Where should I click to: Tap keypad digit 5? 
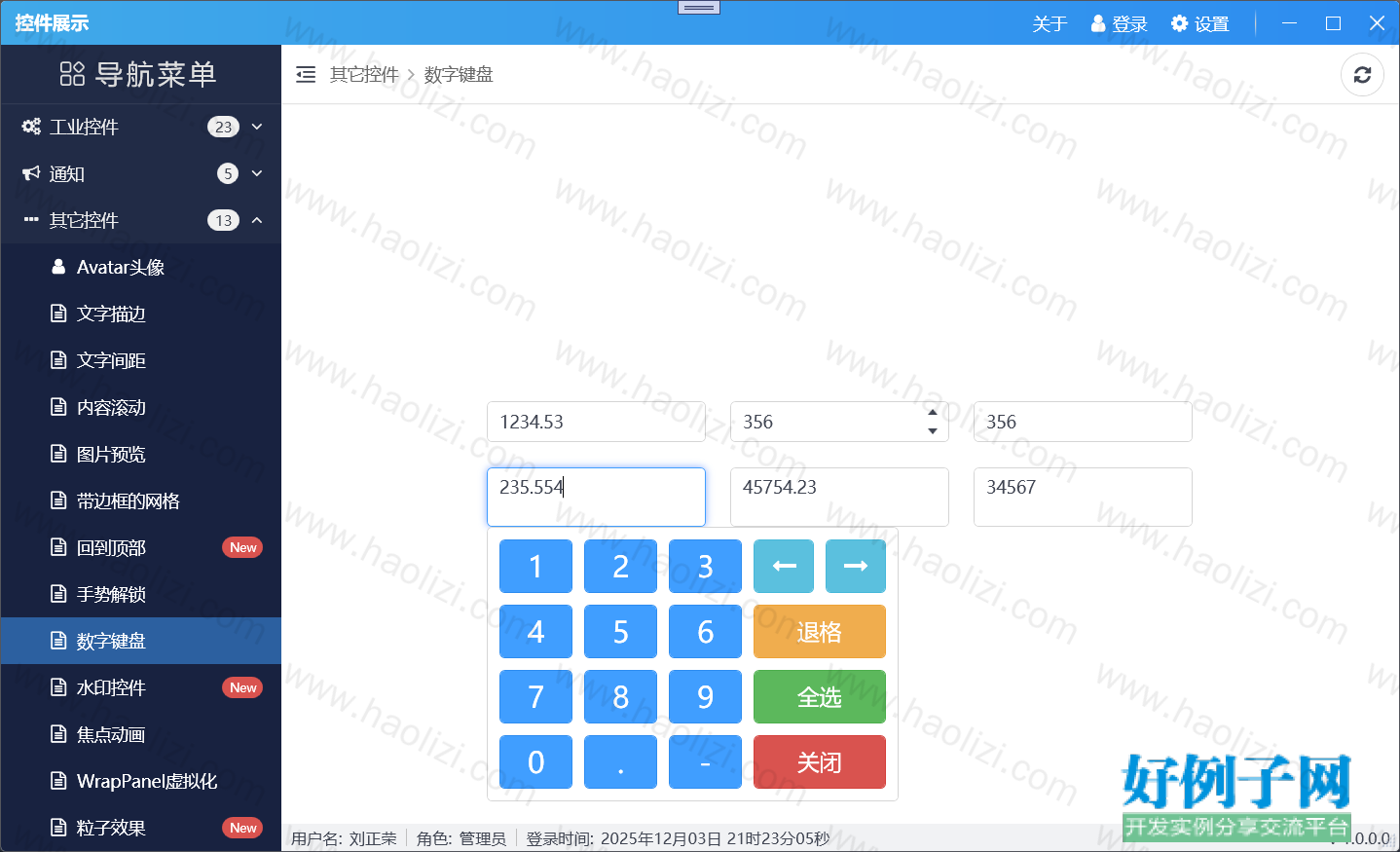pos(620,631)
